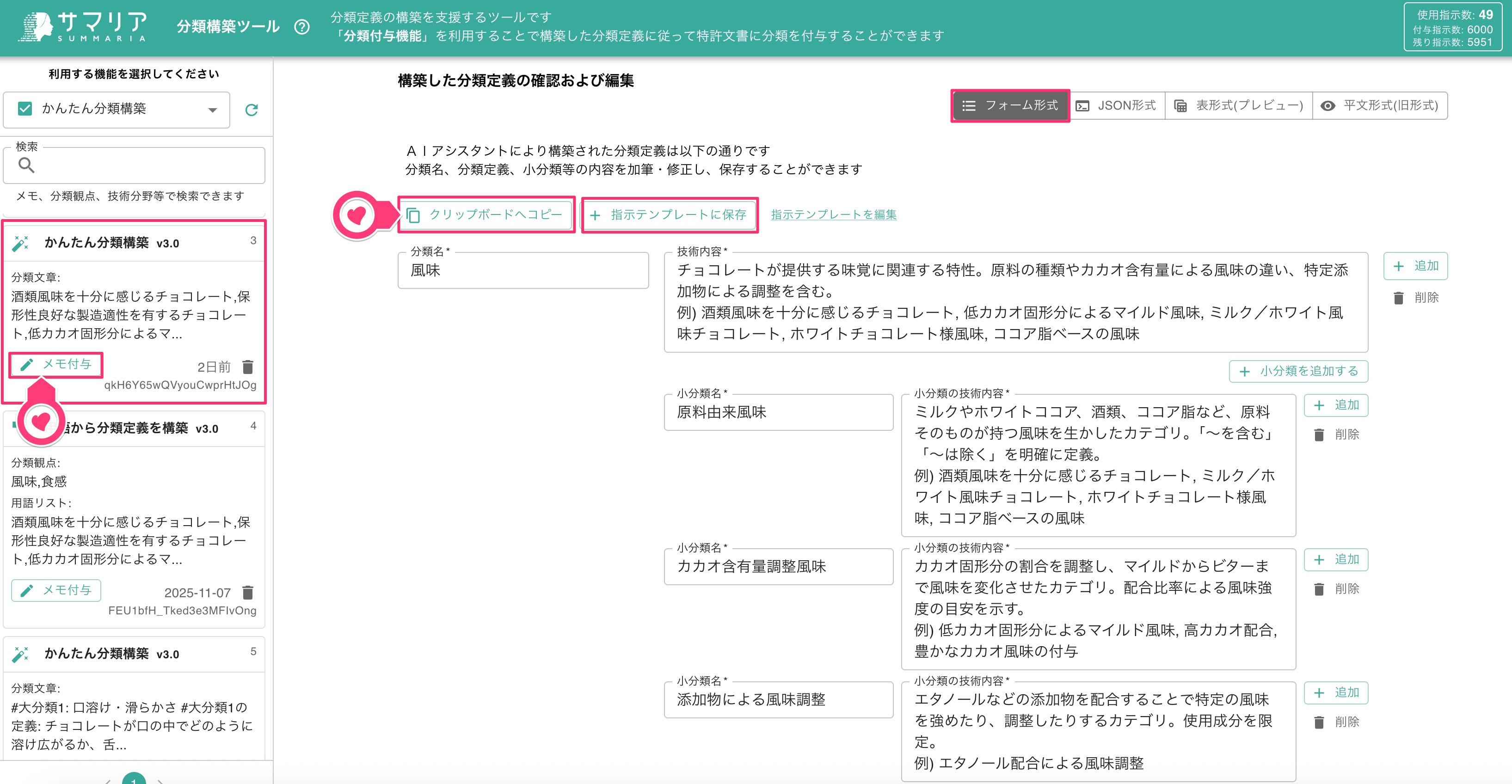Delete subcategory 原料由来風味

[1336, 435]
